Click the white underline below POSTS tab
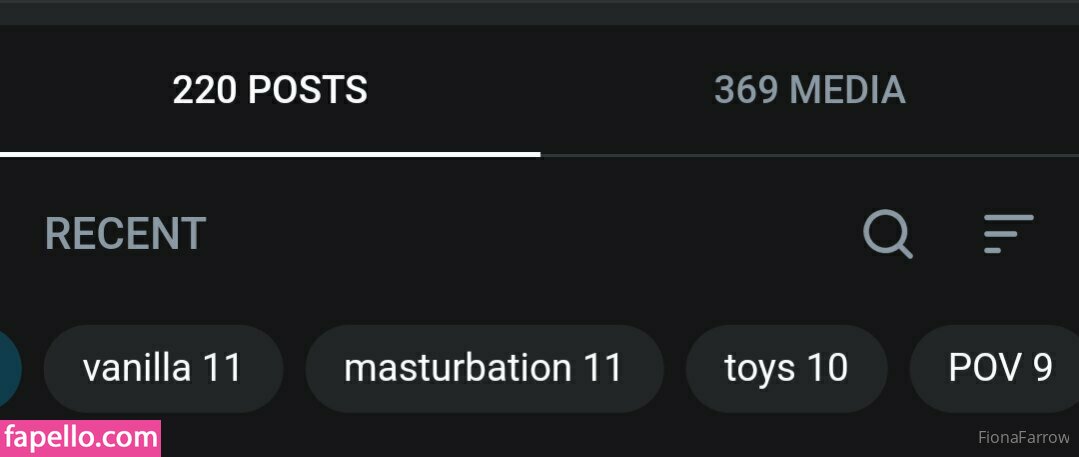Image resolution: width=1079 pixels, height=457 pixels. click(x=270, y=154)
